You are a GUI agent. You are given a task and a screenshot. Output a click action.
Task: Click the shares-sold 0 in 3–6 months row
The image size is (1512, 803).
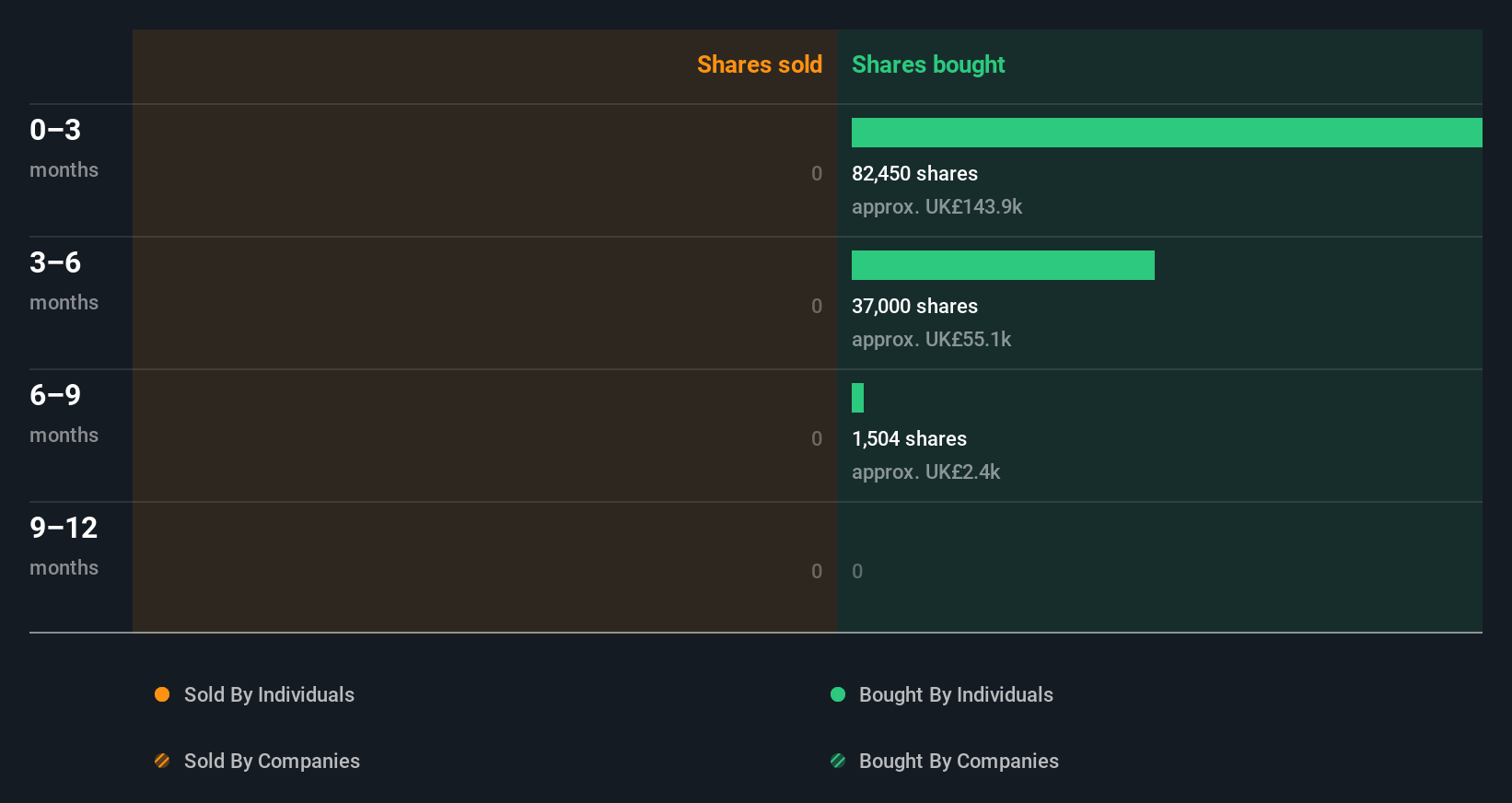pyautogui.click(x=817, y=306)
